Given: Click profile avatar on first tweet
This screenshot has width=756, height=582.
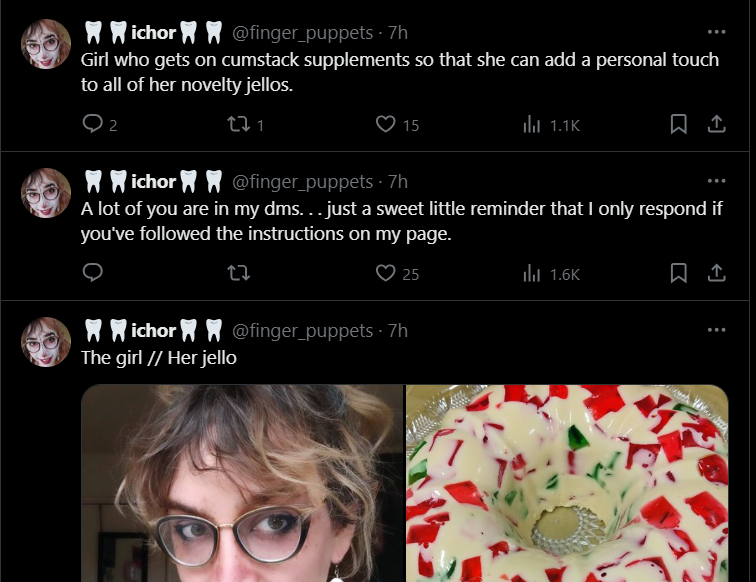Looking at the screenshot, I should 46,44.
